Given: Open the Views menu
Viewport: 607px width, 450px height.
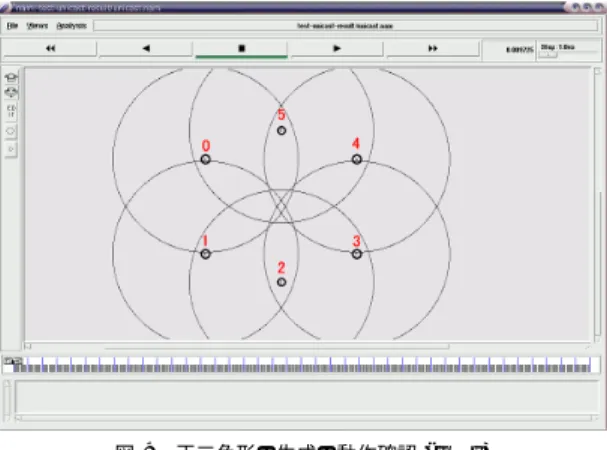Looking at the screenshot, I should (x=37, y=26).
